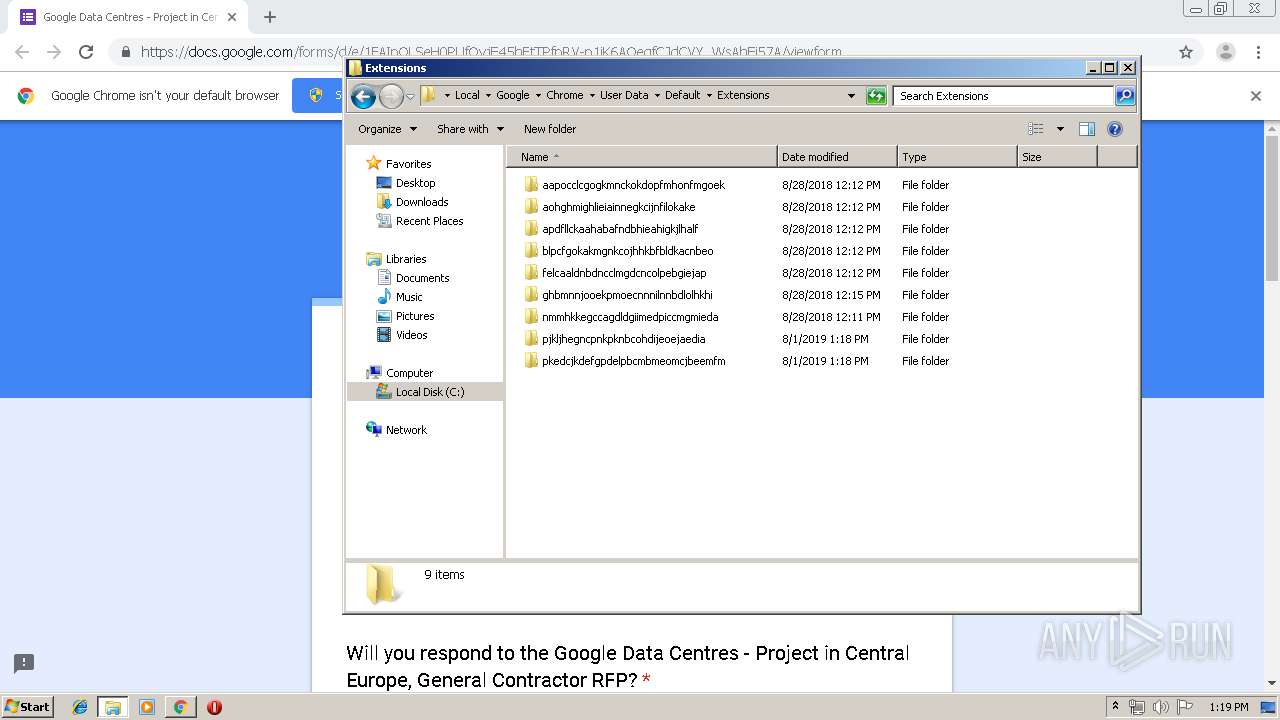Viewport: 1280px width, 720px height.
Task: Toggle the preview pane icon
Action: (x=1087, y=129)
